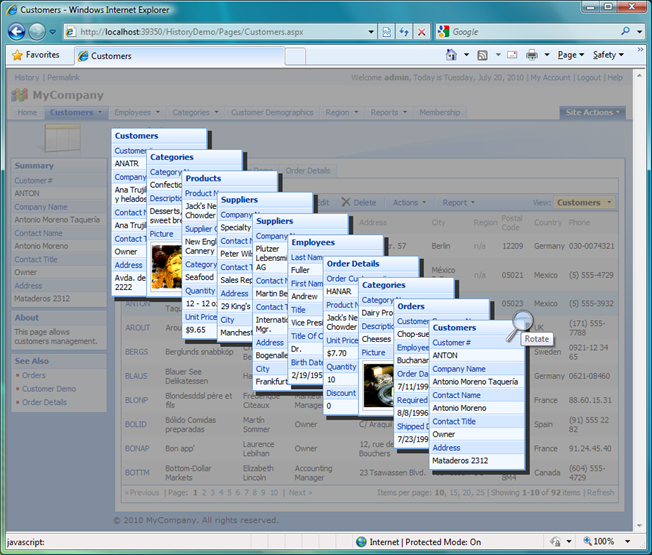652x555 pixels.
Task: Expand command bar overflow chevron
Action: tap(640, 49)
